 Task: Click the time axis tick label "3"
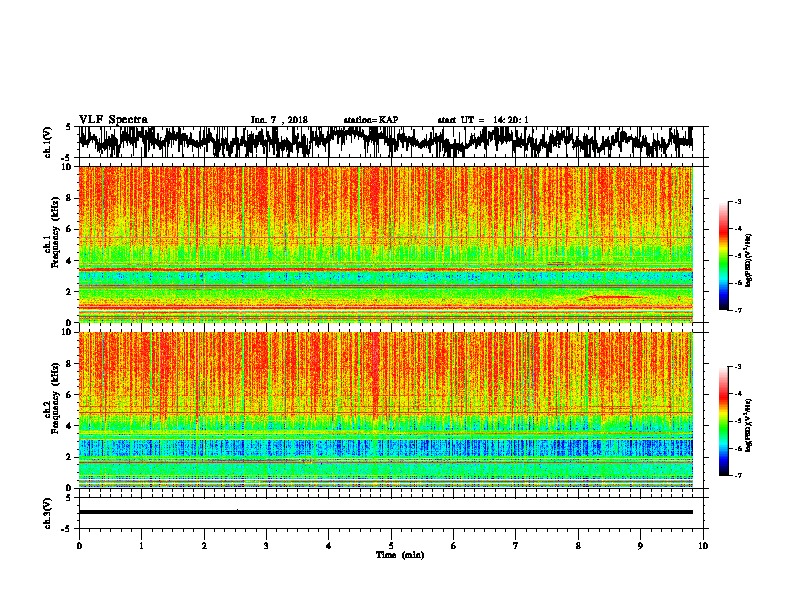(266, 546)
